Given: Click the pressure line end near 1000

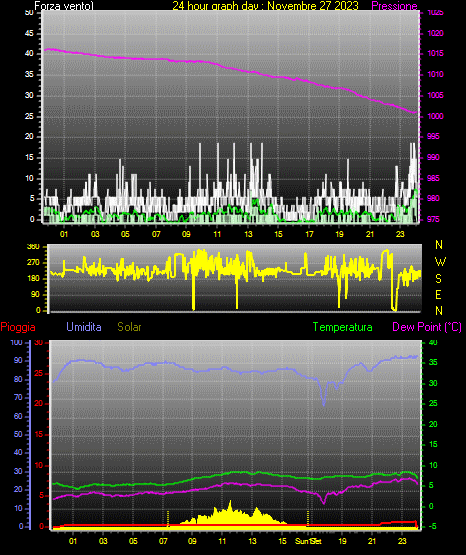Looking at the screenshot, I should point(415,113).
